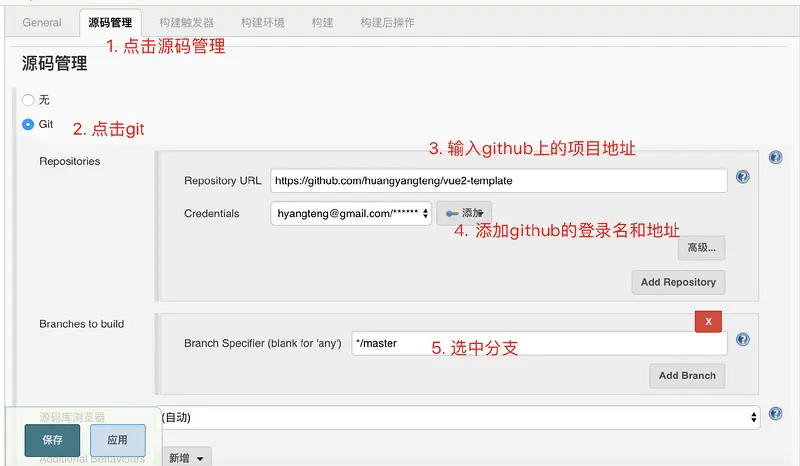Click the 高级... button

[x=702, y=248]
